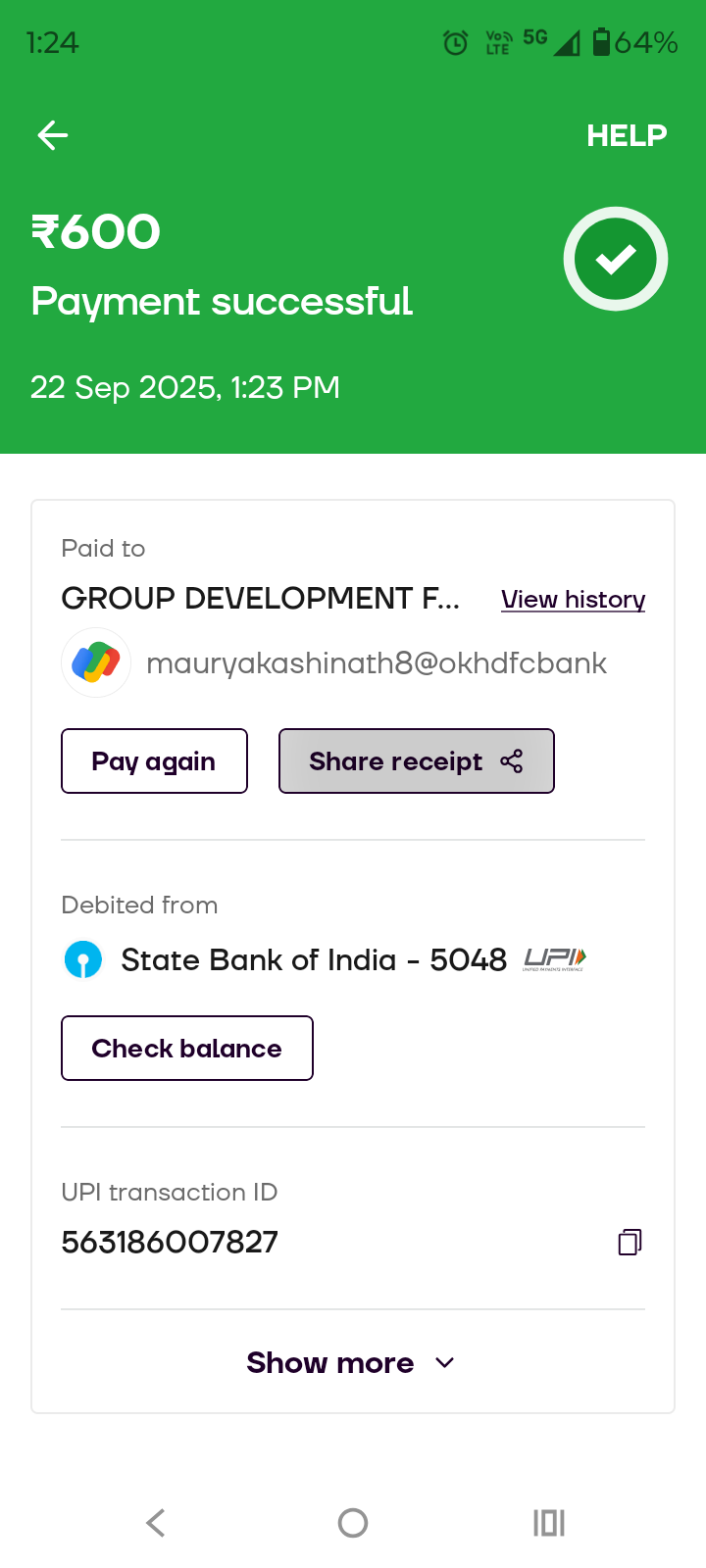Tap the share icon on receipt button

point(512,761)
